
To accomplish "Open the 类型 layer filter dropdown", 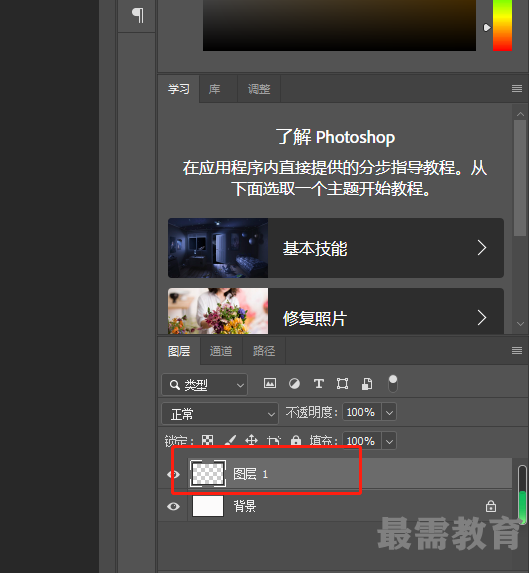I will 205,384.
